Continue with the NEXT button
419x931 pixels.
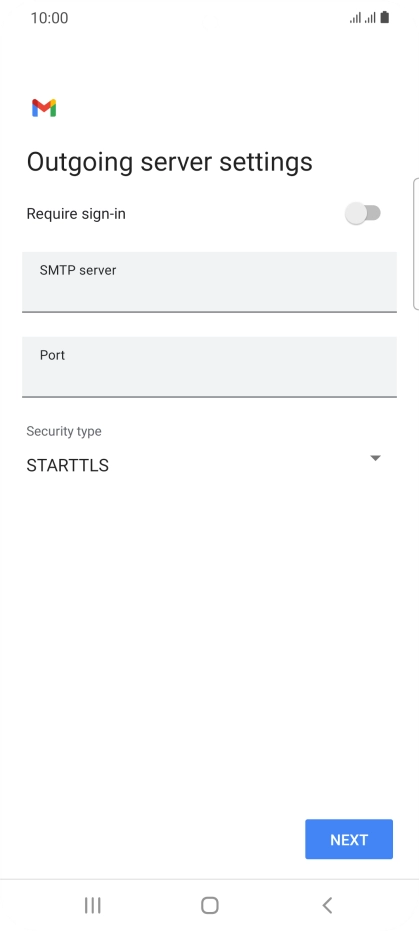[x=349, y=839]
